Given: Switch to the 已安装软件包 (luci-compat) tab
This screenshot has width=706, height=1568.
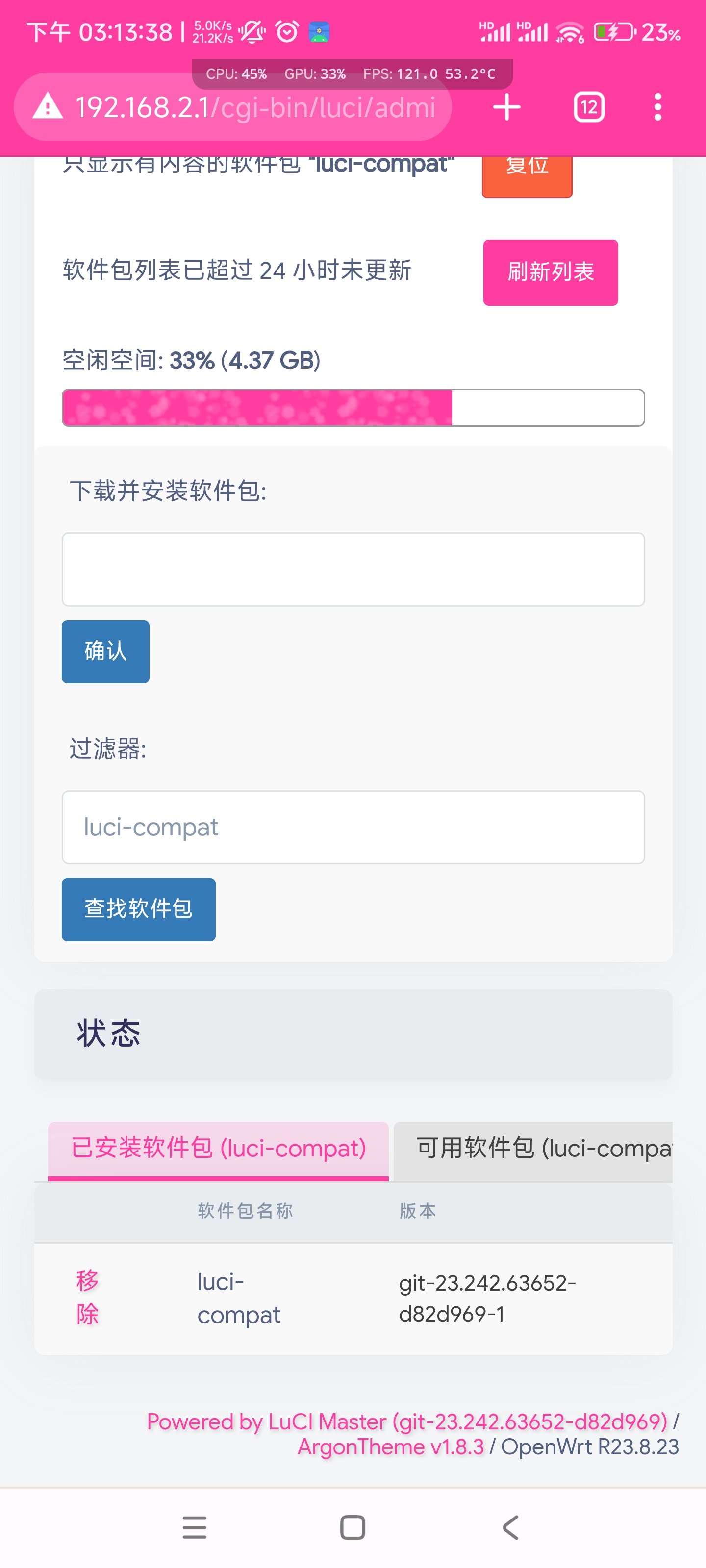Looking at the screenshot, I should tap(218, 1149).
